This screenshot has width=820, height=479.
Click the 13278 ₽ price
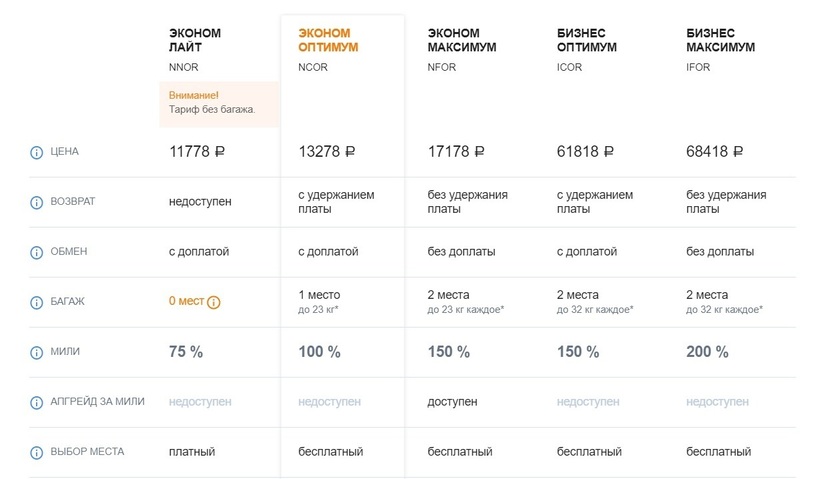pos(326,152)
